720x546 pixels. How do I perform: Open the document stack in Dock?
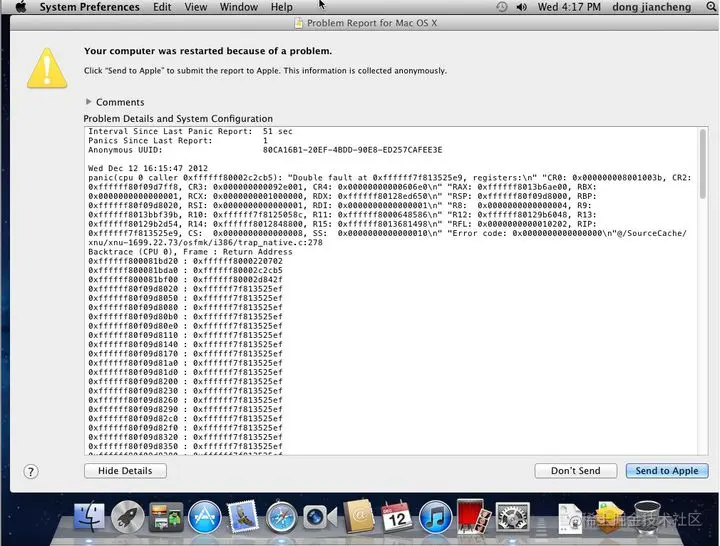pyautogui.click(x=570, y=518)
